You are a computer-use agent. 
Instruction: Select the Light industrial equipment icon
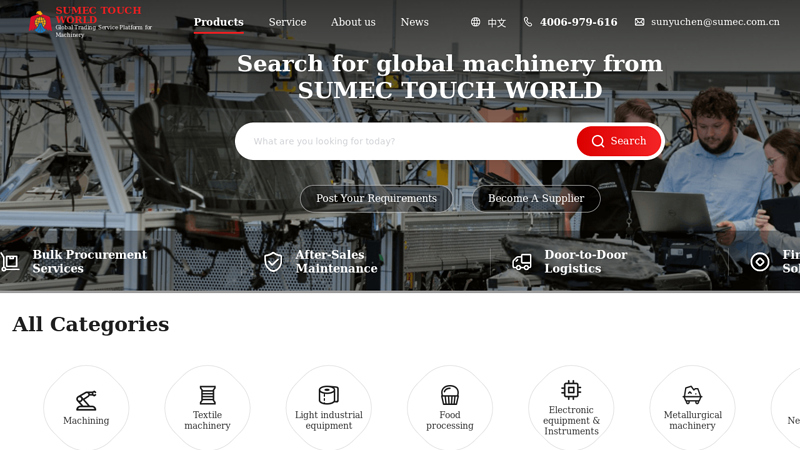329,395
